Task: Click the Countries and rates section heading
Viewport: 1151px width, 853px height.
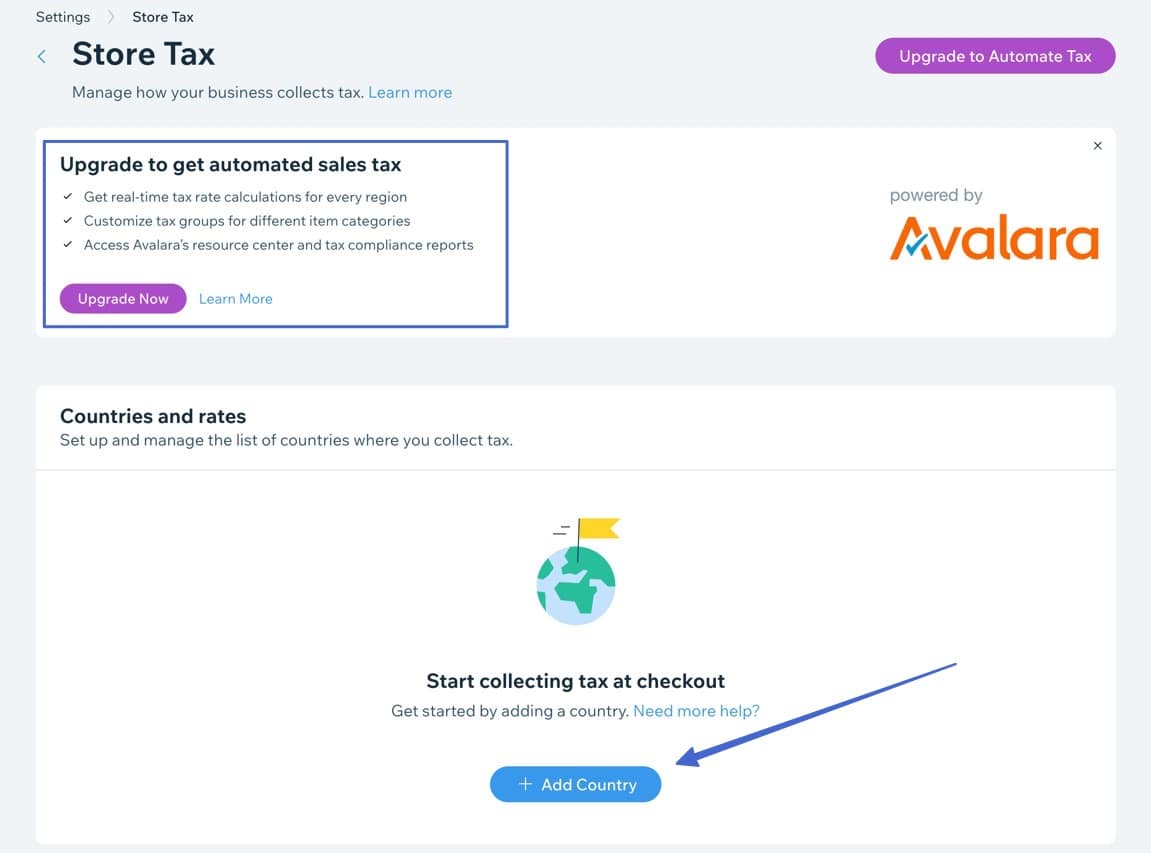Action: tap(152, 416)
